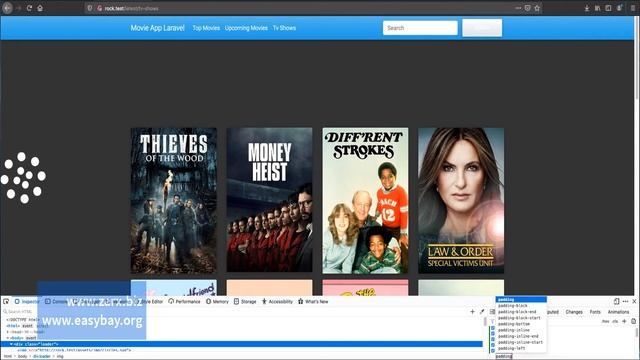640x360 pixels.
Task: Add new CSS rule with plus icon
Action: click(624, 321)
